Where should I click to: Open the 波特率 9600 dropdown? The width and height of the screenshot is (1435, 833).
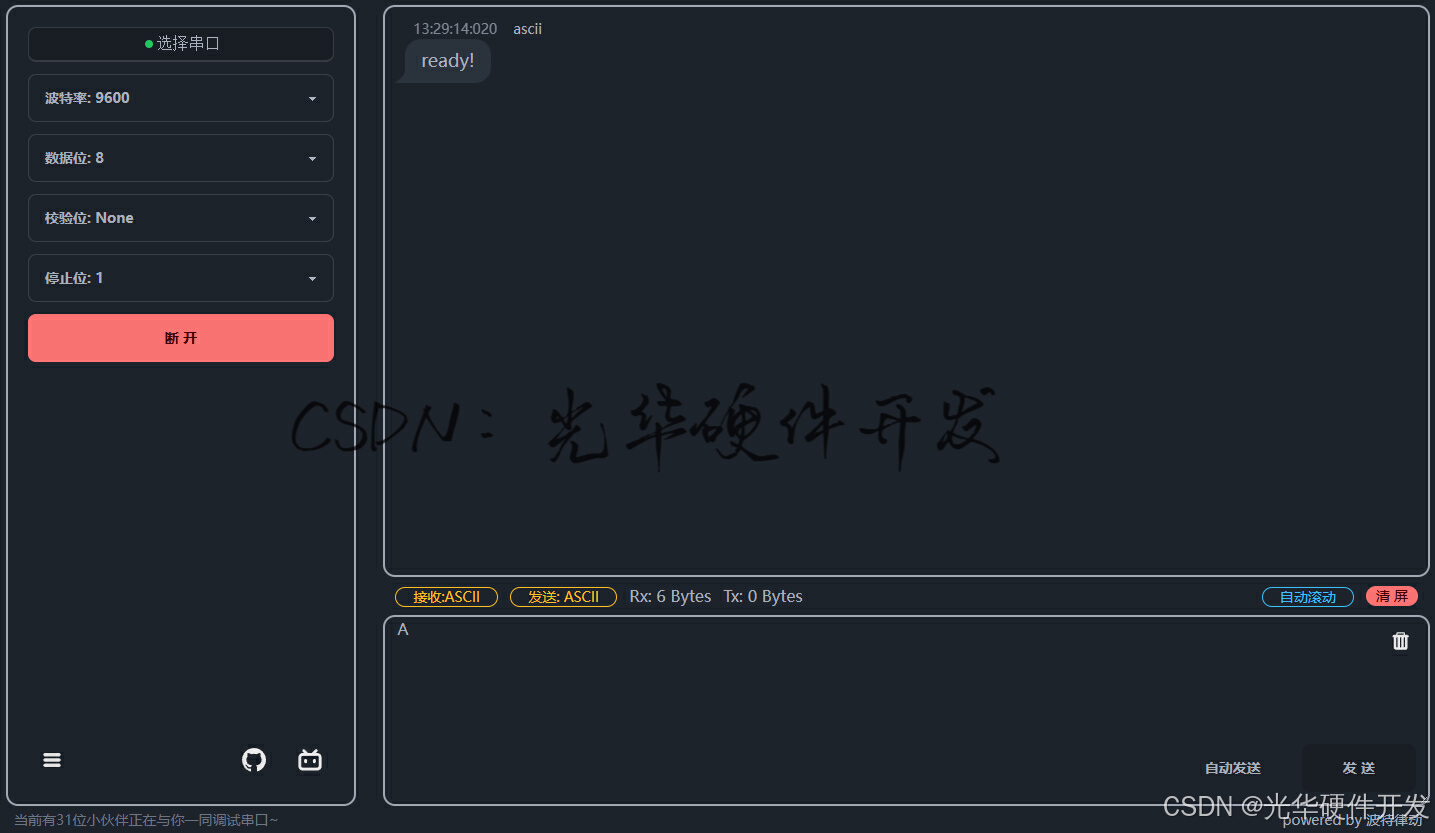(181, 98)
